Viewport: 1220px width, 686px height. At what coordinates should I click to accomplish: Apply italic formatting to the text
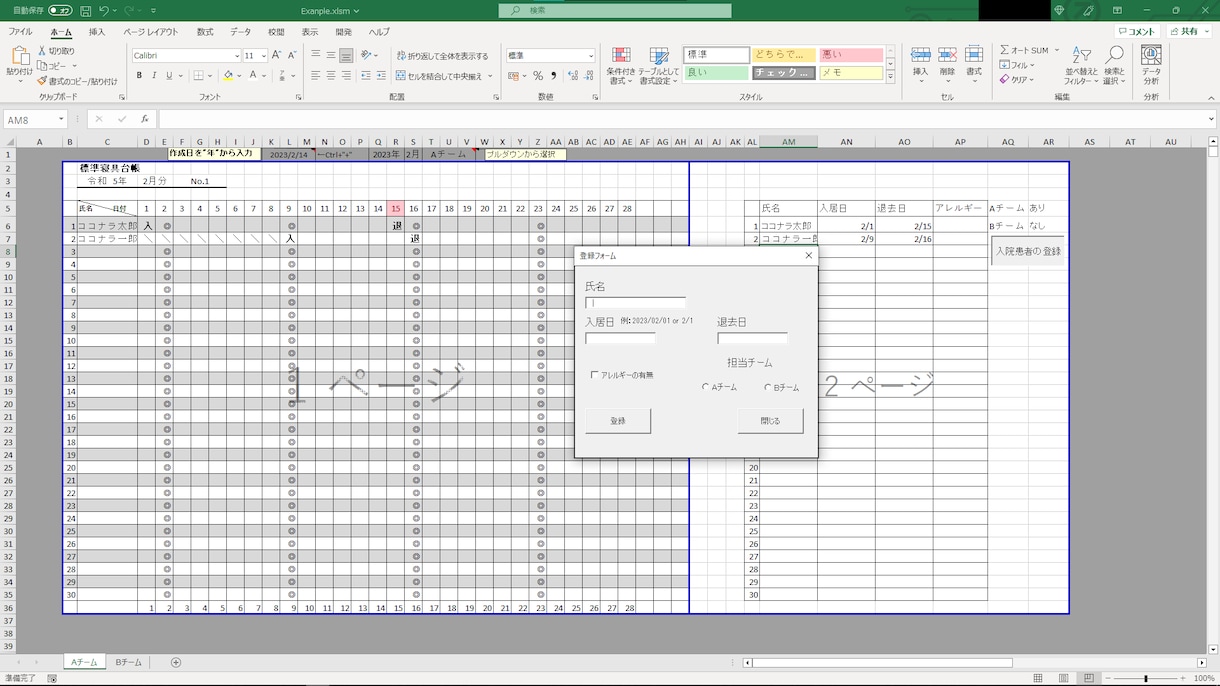click(154, 76)
